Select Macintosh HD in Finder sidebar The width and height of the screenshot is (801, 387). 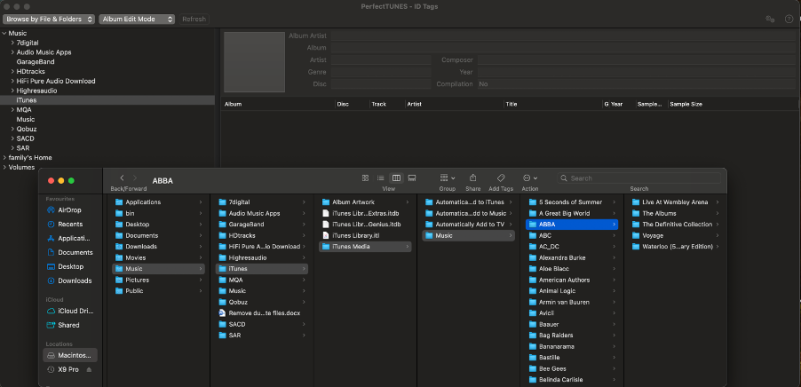tap(70, 355)
